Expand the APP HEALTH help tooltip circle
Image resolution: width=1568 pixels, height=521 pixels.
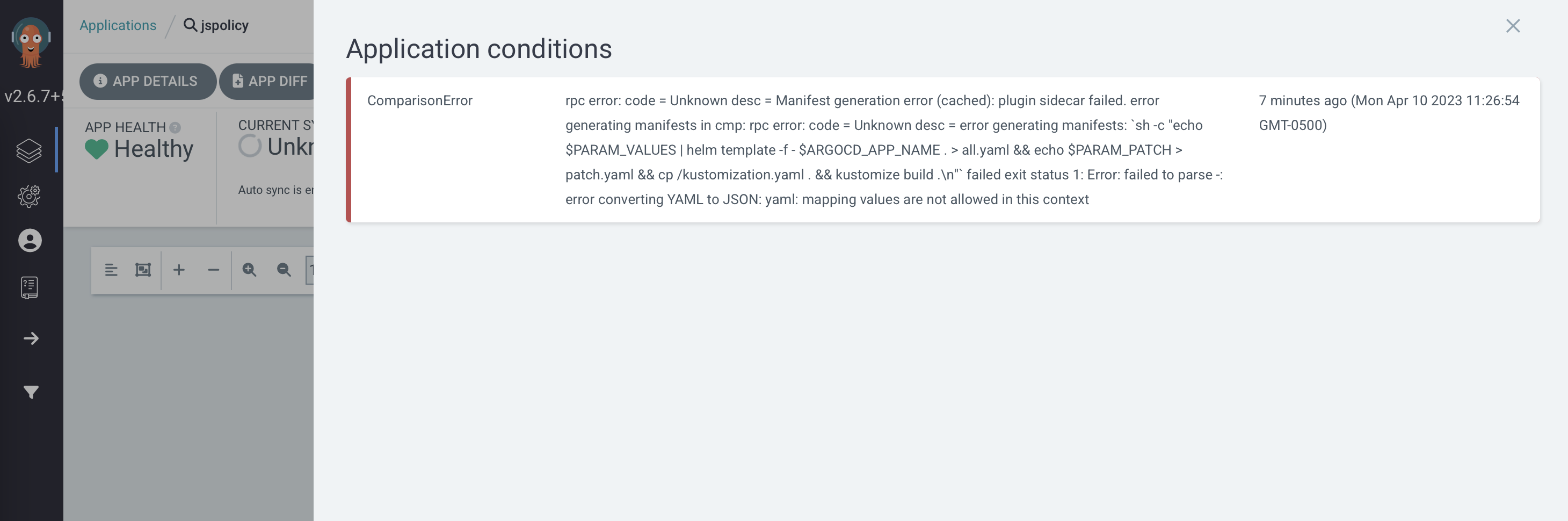tap(175, 127)
